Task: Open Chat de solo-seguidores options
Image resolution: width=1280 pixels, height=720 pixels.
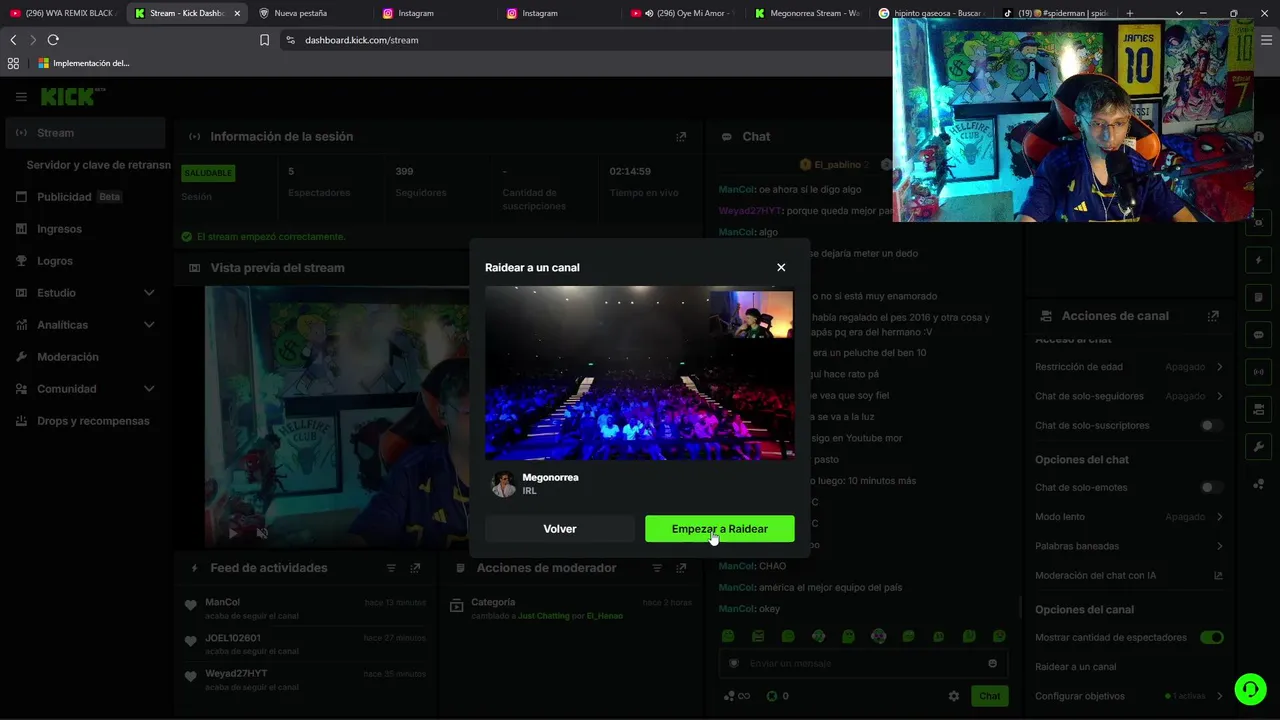Action: coord(1129,396)
